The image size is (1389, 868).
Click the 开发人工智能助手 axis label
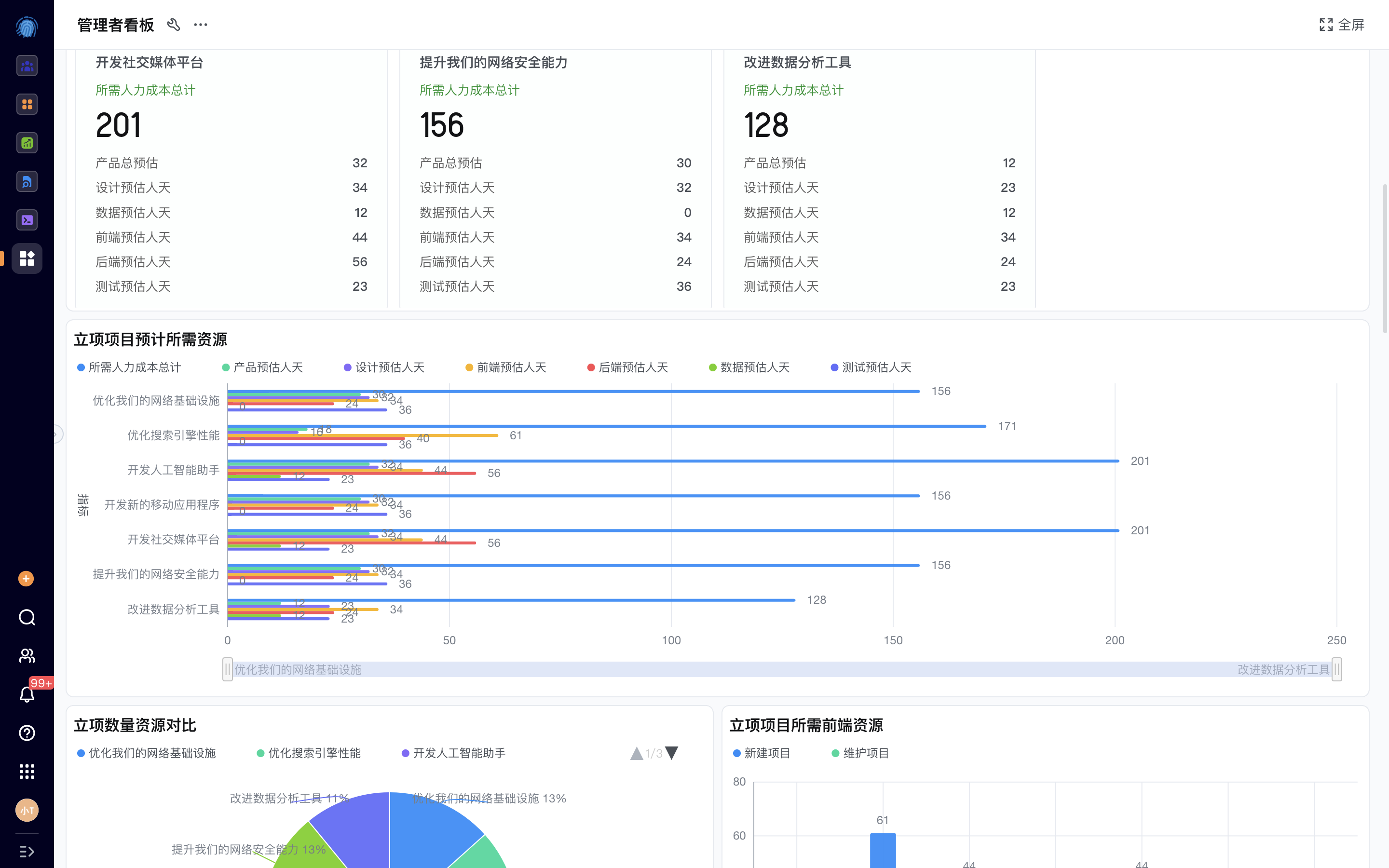pos(173,470)
